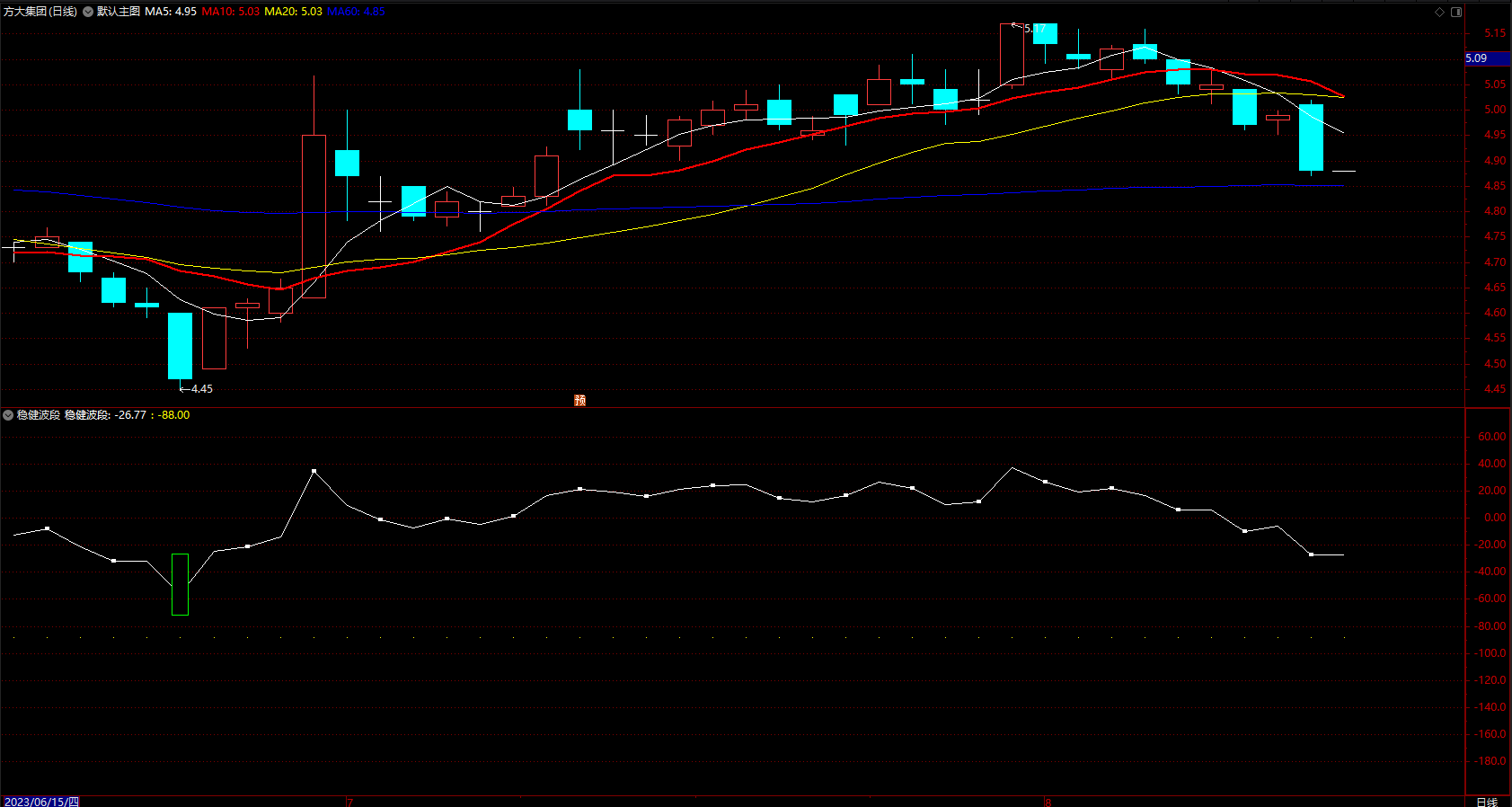The height and width of the screenshot is (807, 1512).
Task: Click the yellow -88.00 indicator value
Action: (174, 415)
